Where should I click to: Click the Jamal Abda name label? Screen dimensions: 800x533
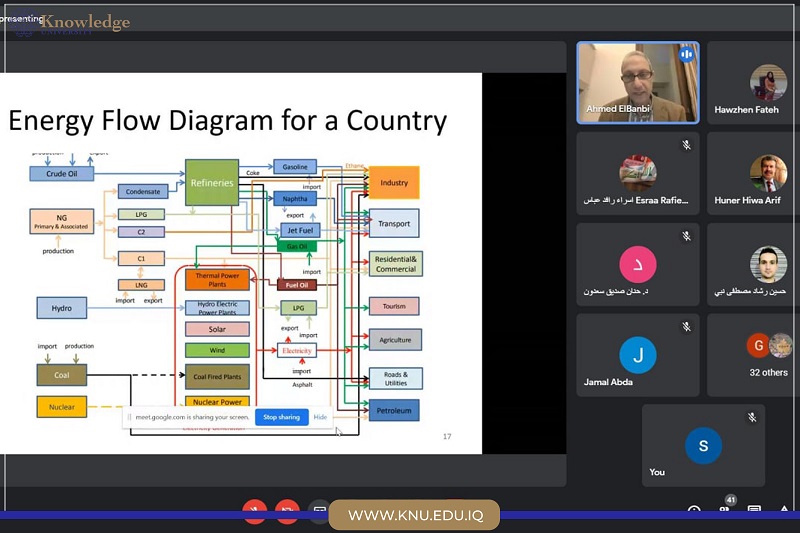click(x=608, y=382)
